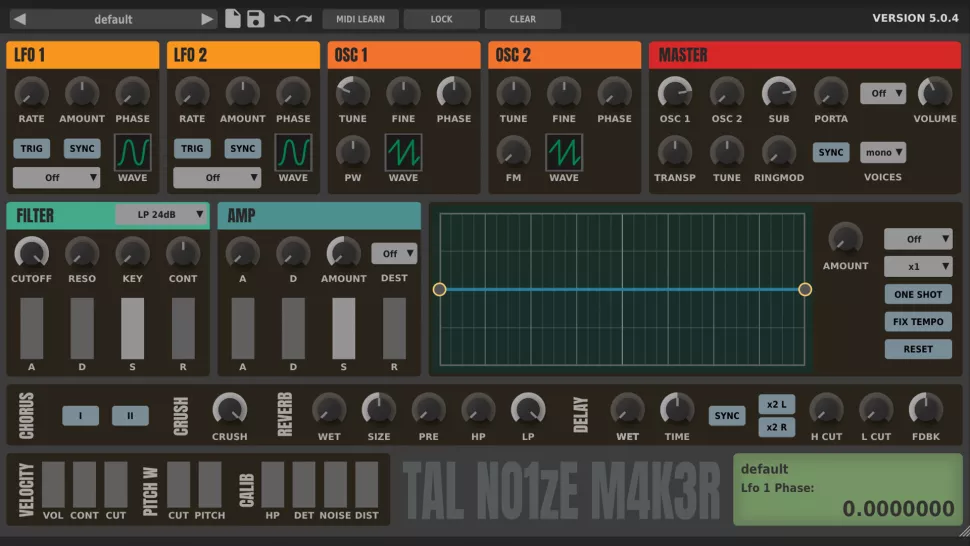
Task: Open LFO 1 destination dropdown
Action: pos(56,177)
